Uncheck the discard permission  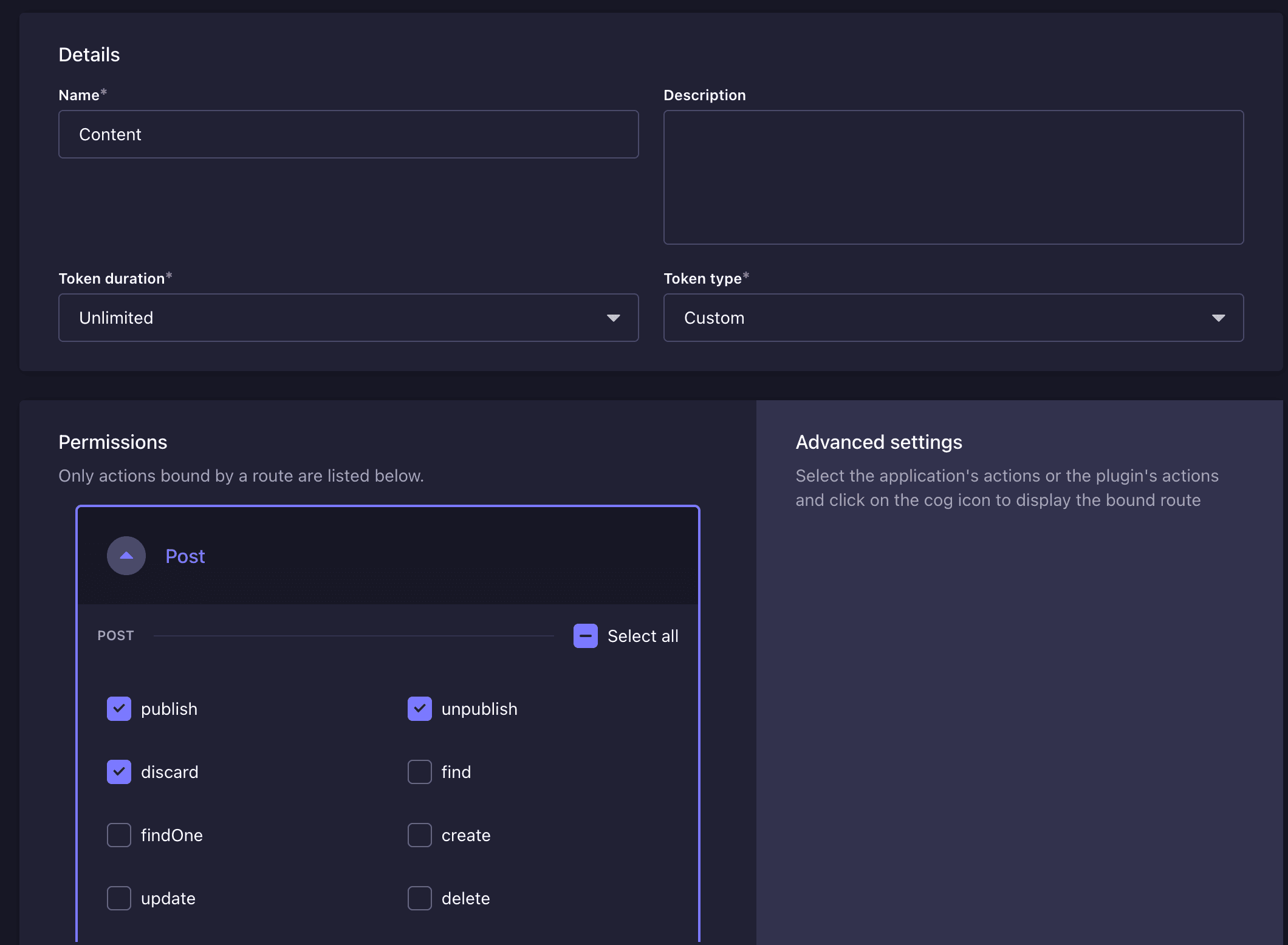(x=119, y=772)
